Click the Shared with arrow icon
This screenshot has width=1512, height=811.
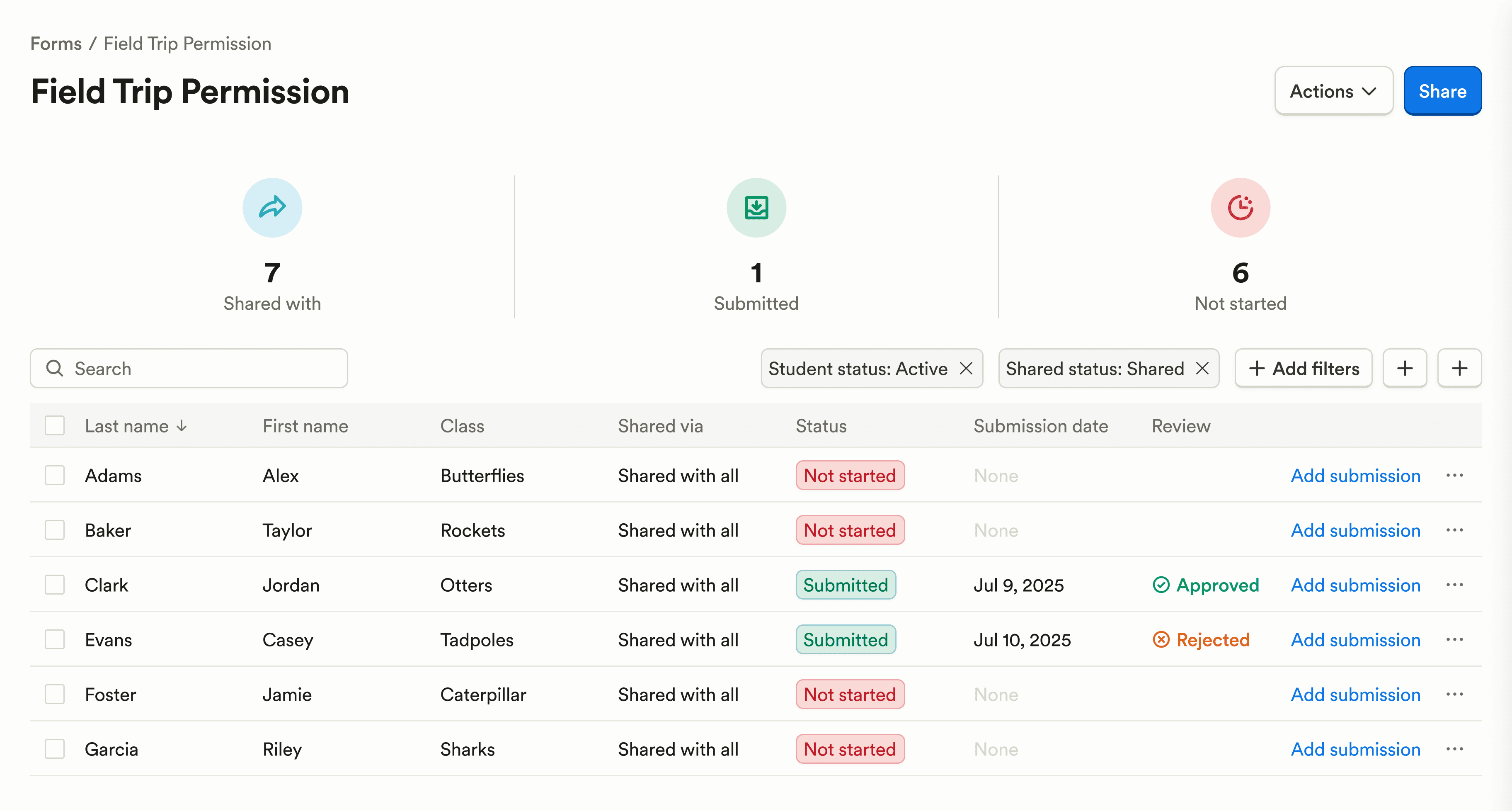(x=272, y=207)
